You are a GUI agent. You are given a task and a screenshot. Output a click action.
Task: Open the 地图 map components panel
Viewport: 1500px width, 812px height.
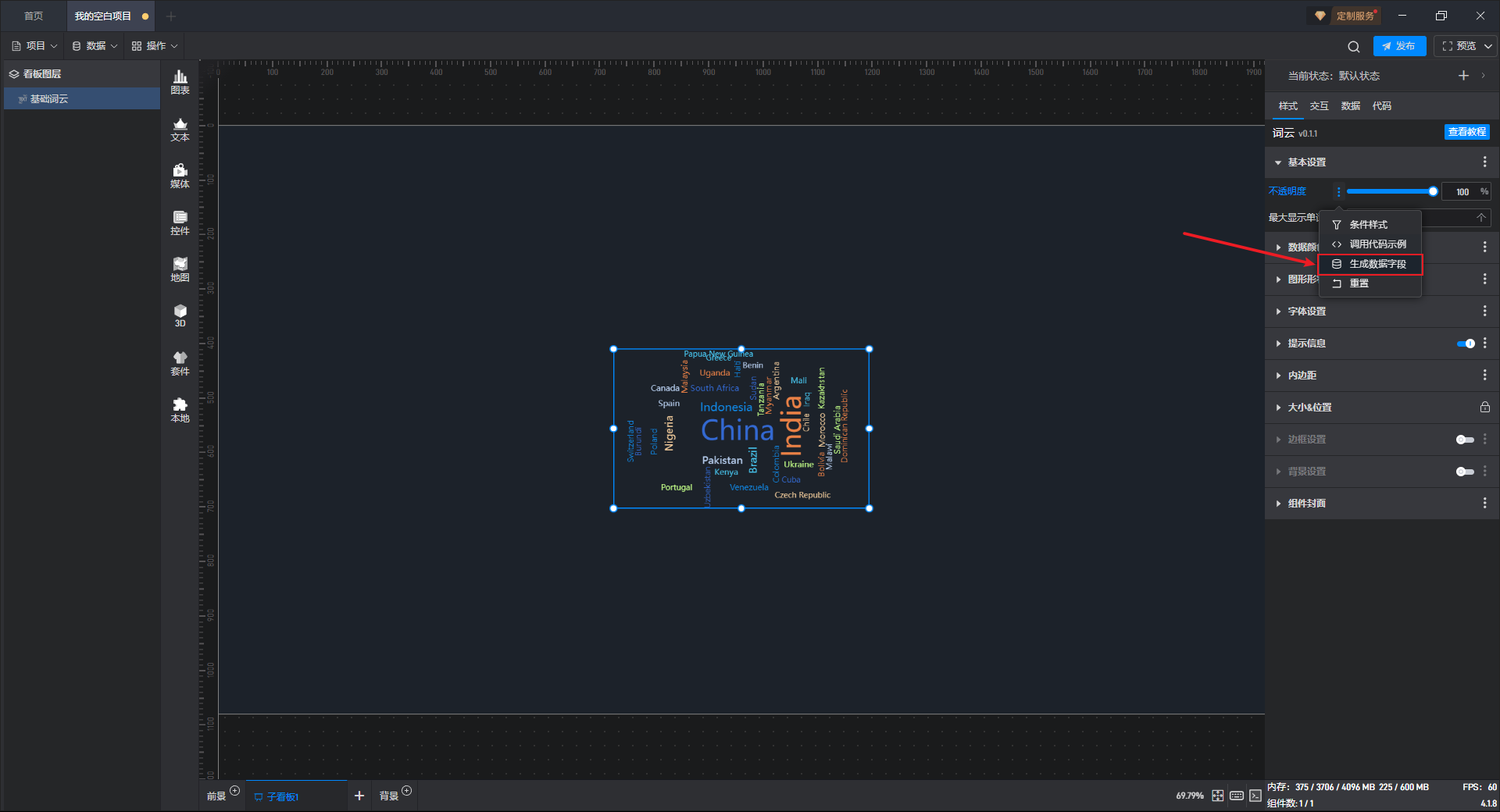pos(180,269)
